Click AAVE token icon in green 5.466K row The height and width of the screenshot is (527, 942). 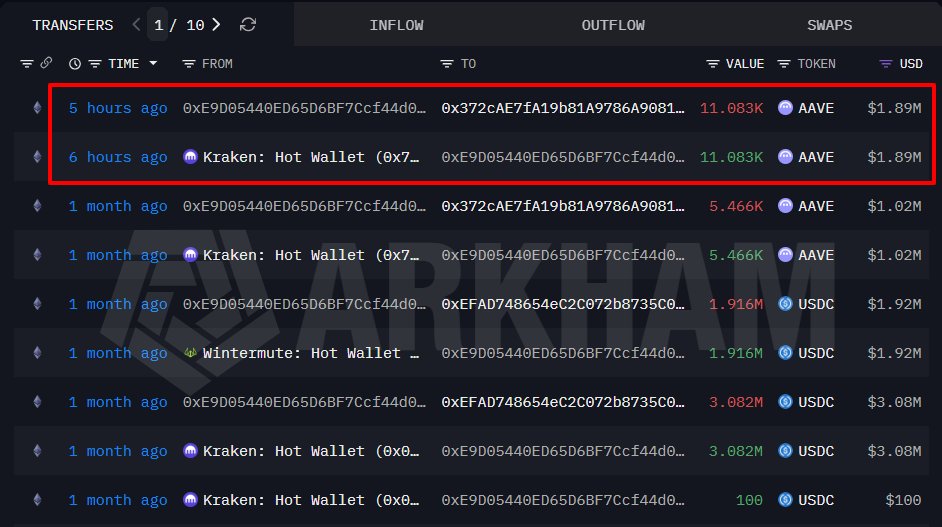click(785, 255)
